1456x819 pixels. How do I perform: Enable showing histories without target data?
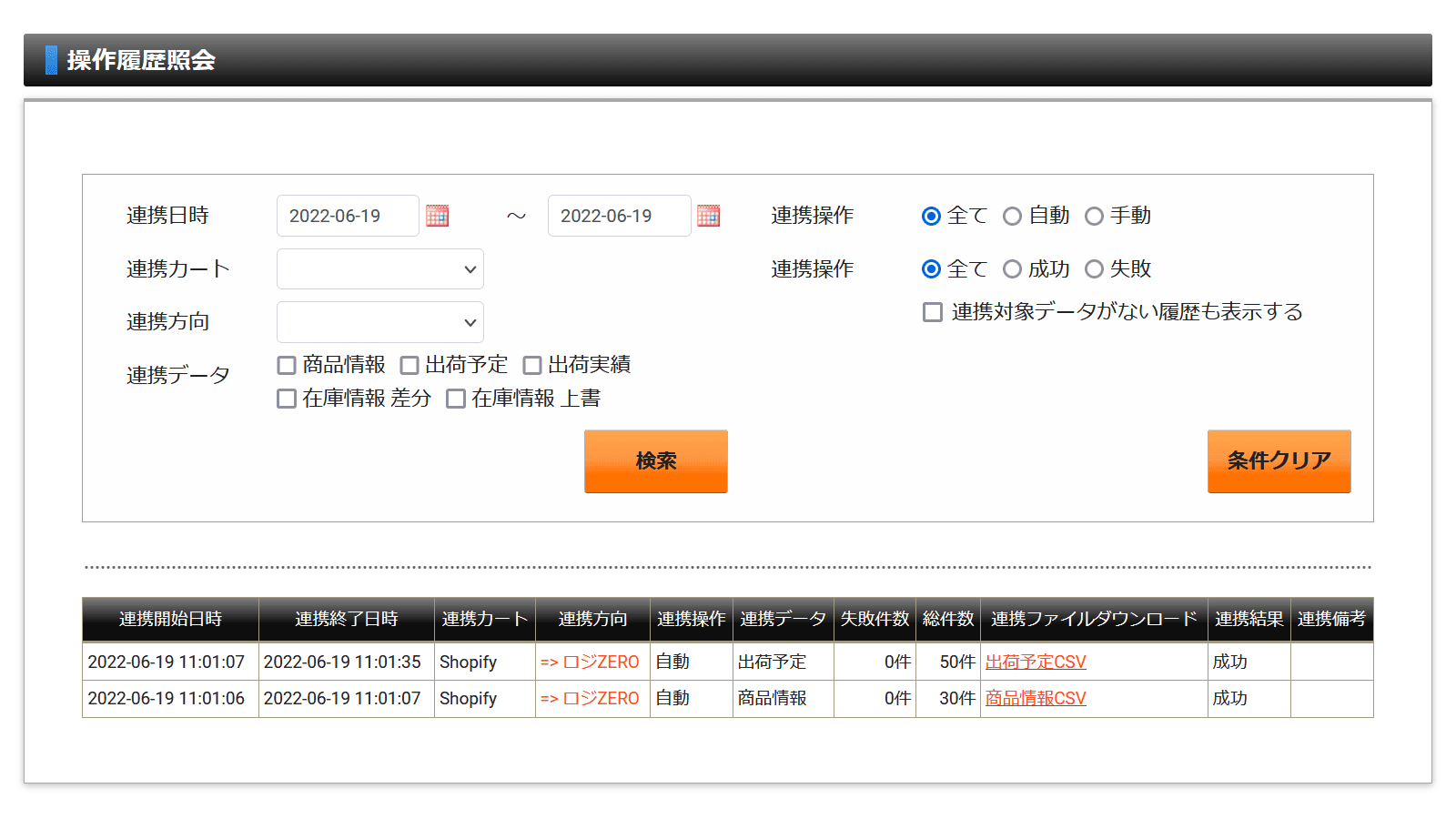(x=933, y=312)
